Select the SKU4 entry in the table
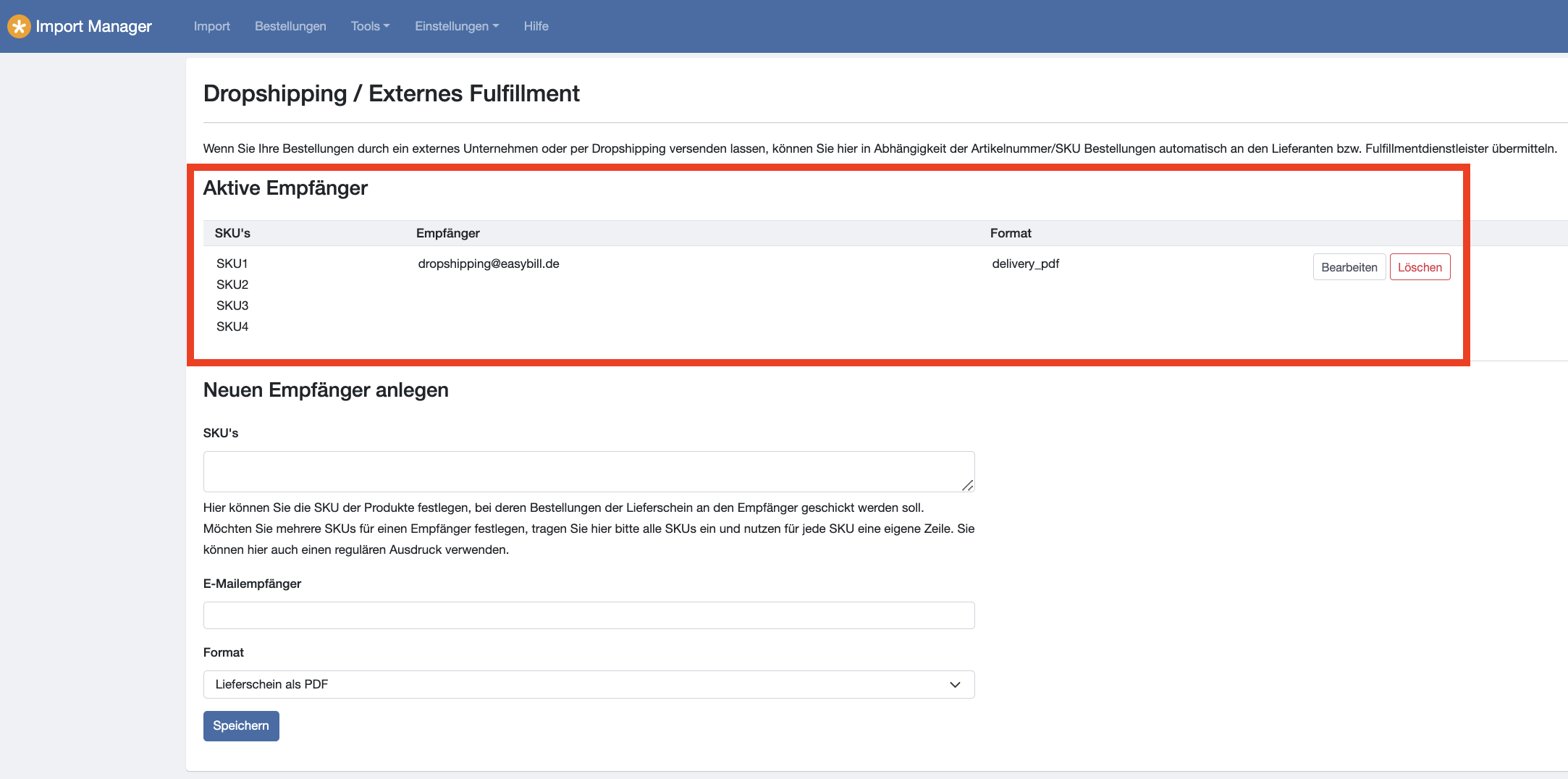 coord(232,327)
